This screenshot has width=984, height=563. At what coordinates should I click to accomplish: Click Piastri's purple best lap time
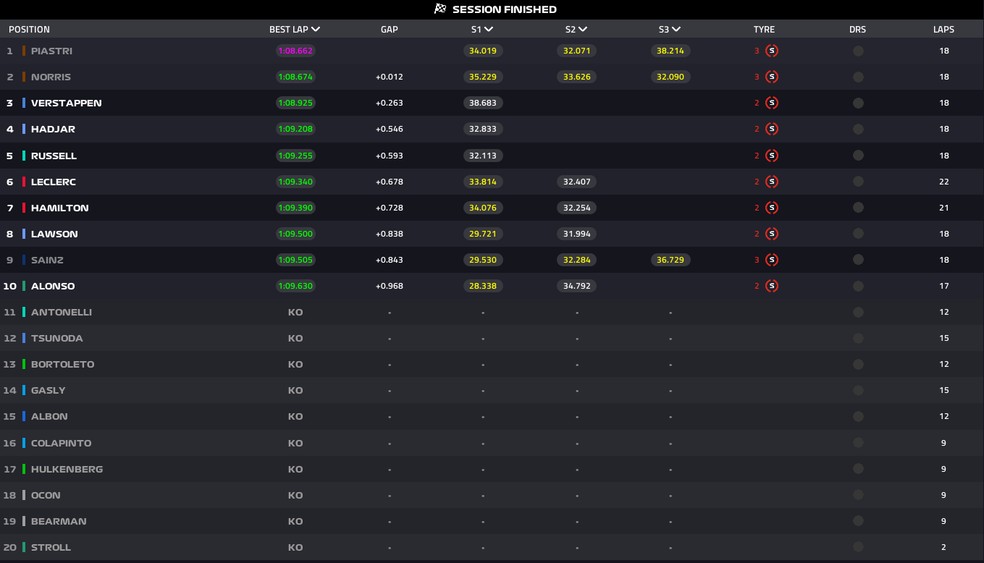pos(295,51)
